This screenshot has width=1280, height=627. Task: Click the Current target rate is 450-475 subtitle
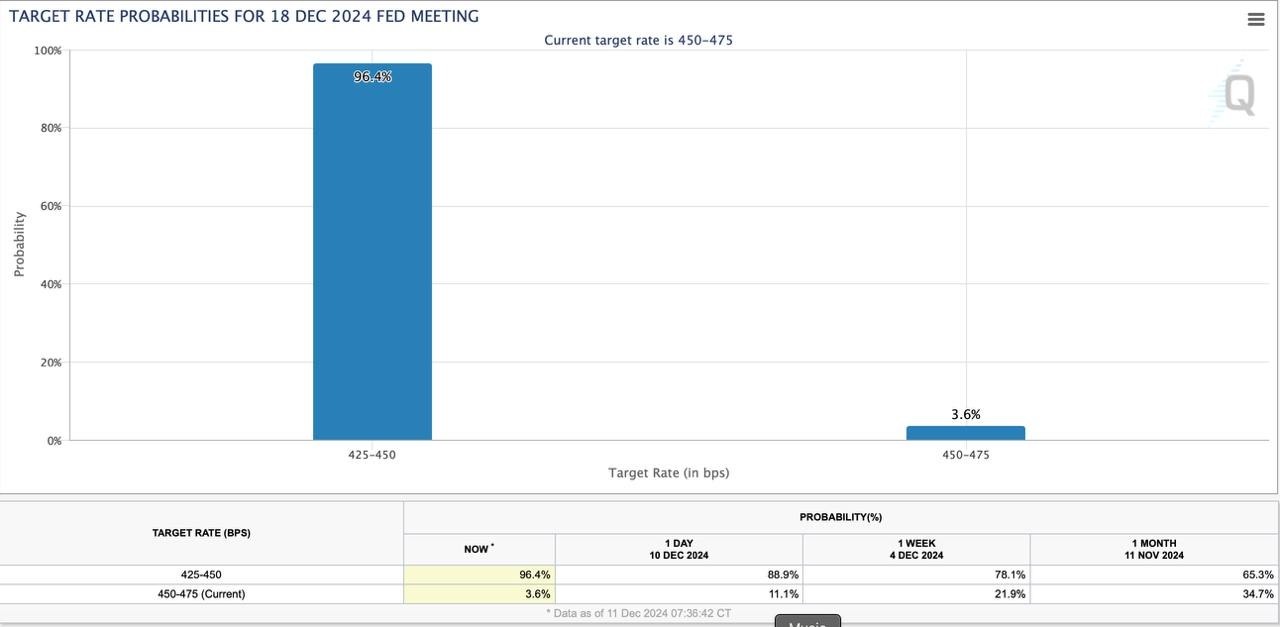[638, 40]
